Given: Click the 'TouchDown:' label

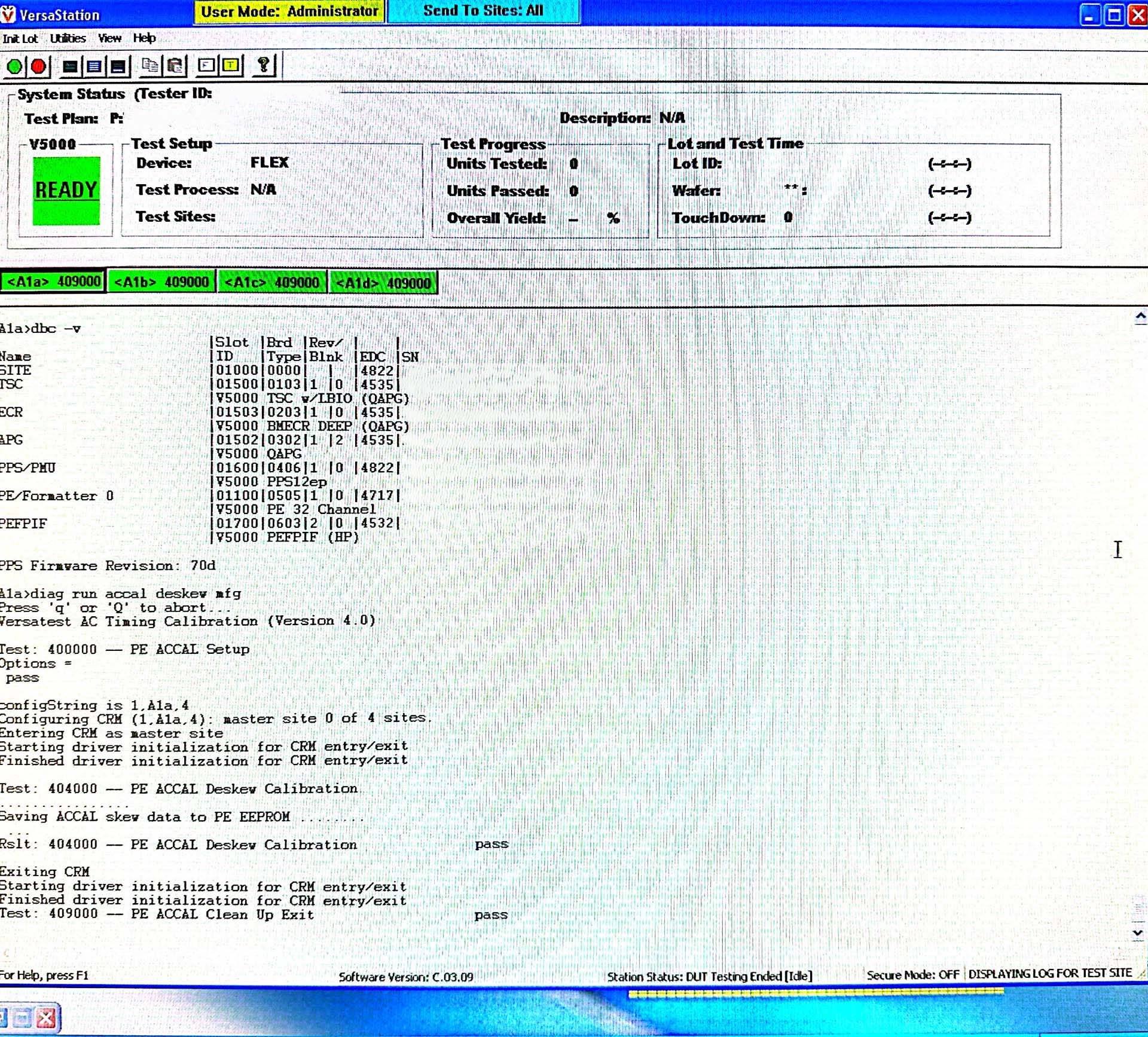Looking at the screenshot, I should click(x=718, y=218).
